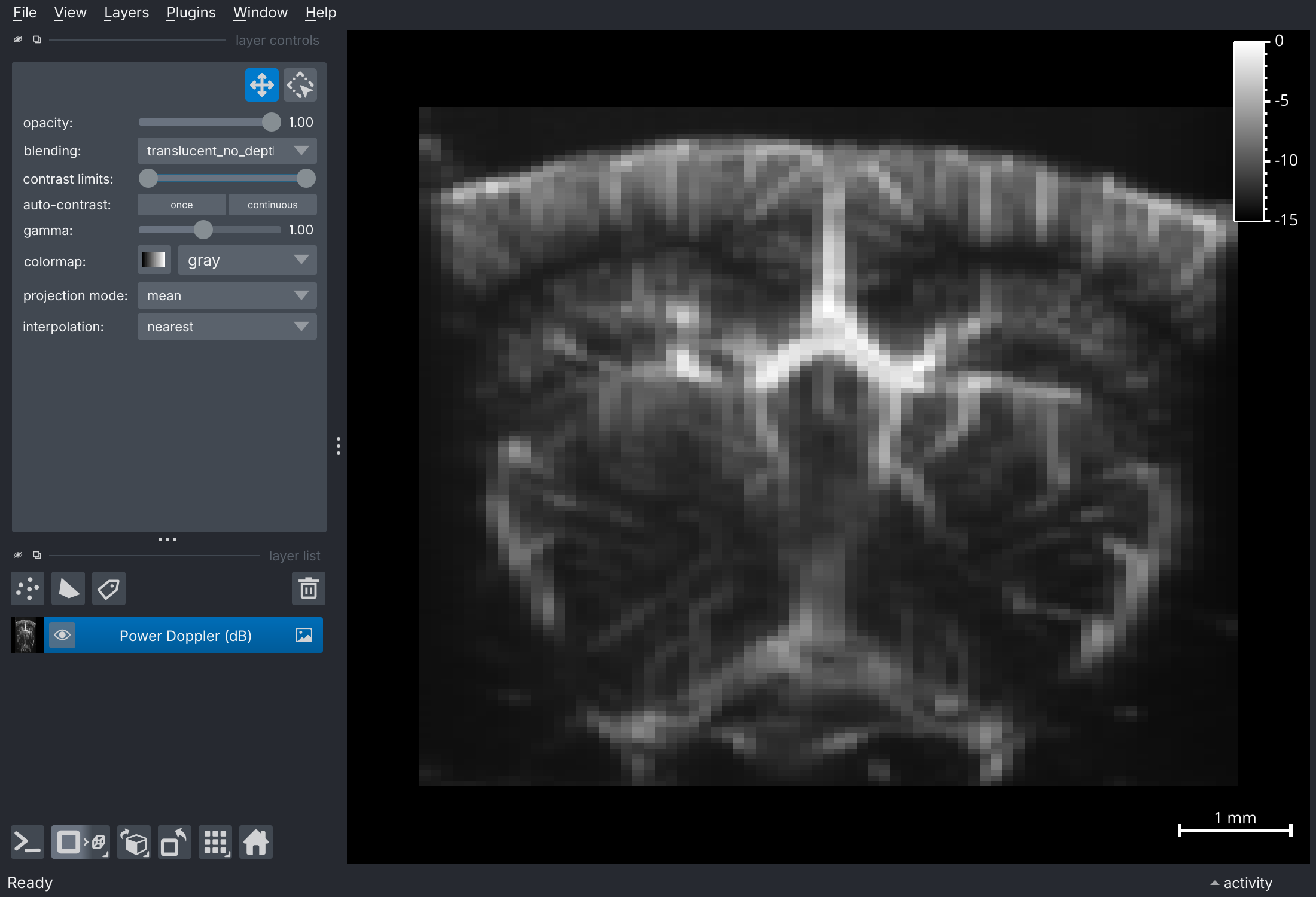Delete layer using the trash icon
The width and height of the screenshot is (1316, 897).
[309, 588]
